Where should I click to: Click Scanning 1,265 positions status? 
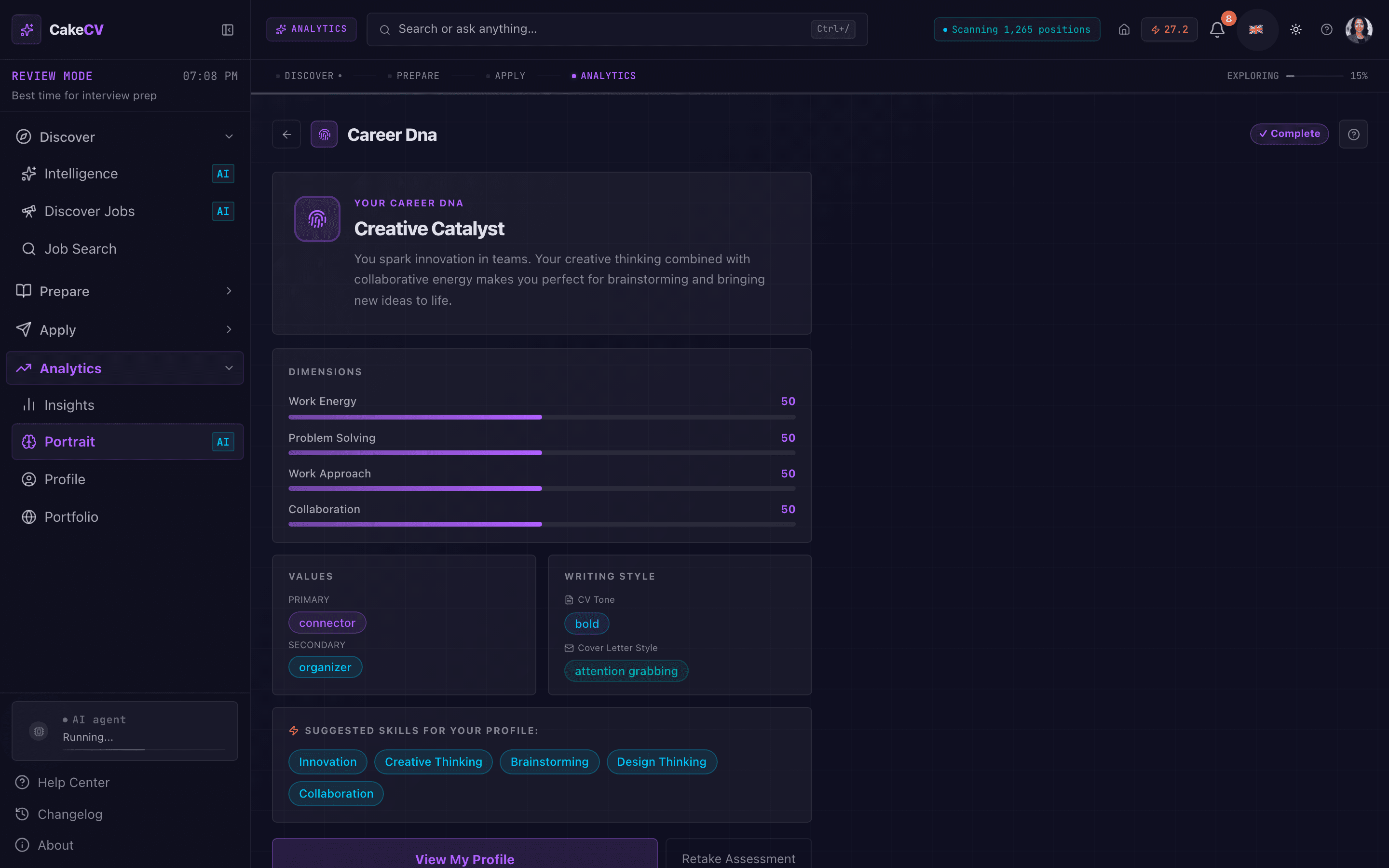(1017, 29)
